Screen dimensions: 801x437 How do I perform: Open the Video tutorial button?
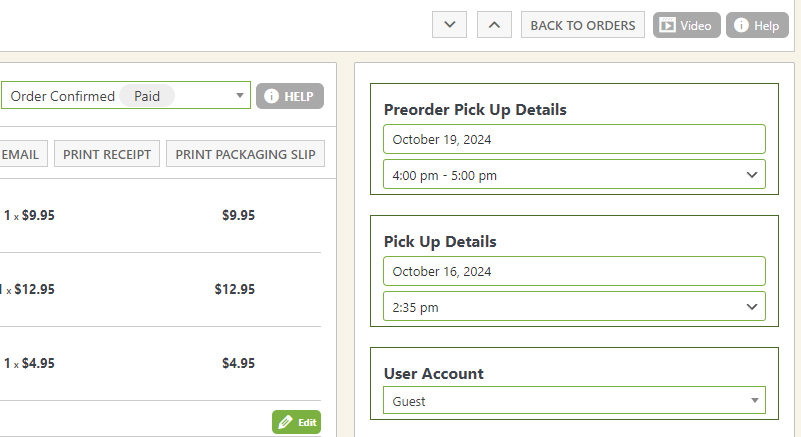(x=686, y=25)
